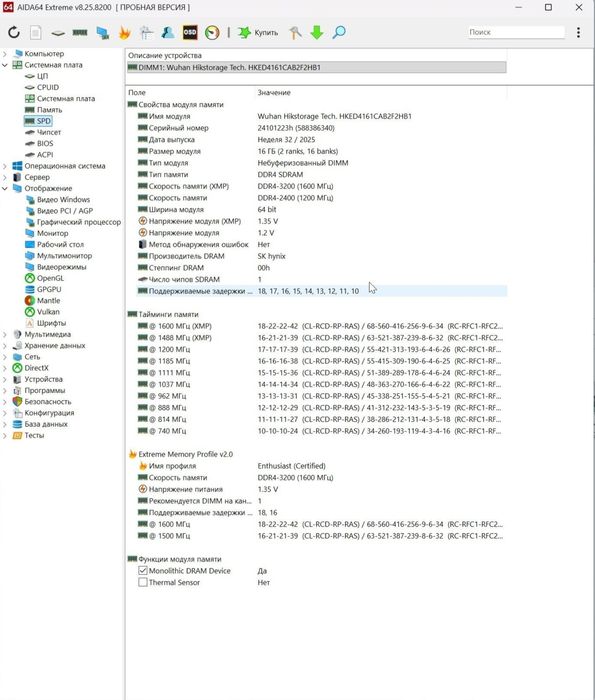This screenshot has height=700, width=595.
Task: Click the Refresh toolbar icon
Action: [x=14, y=32]
